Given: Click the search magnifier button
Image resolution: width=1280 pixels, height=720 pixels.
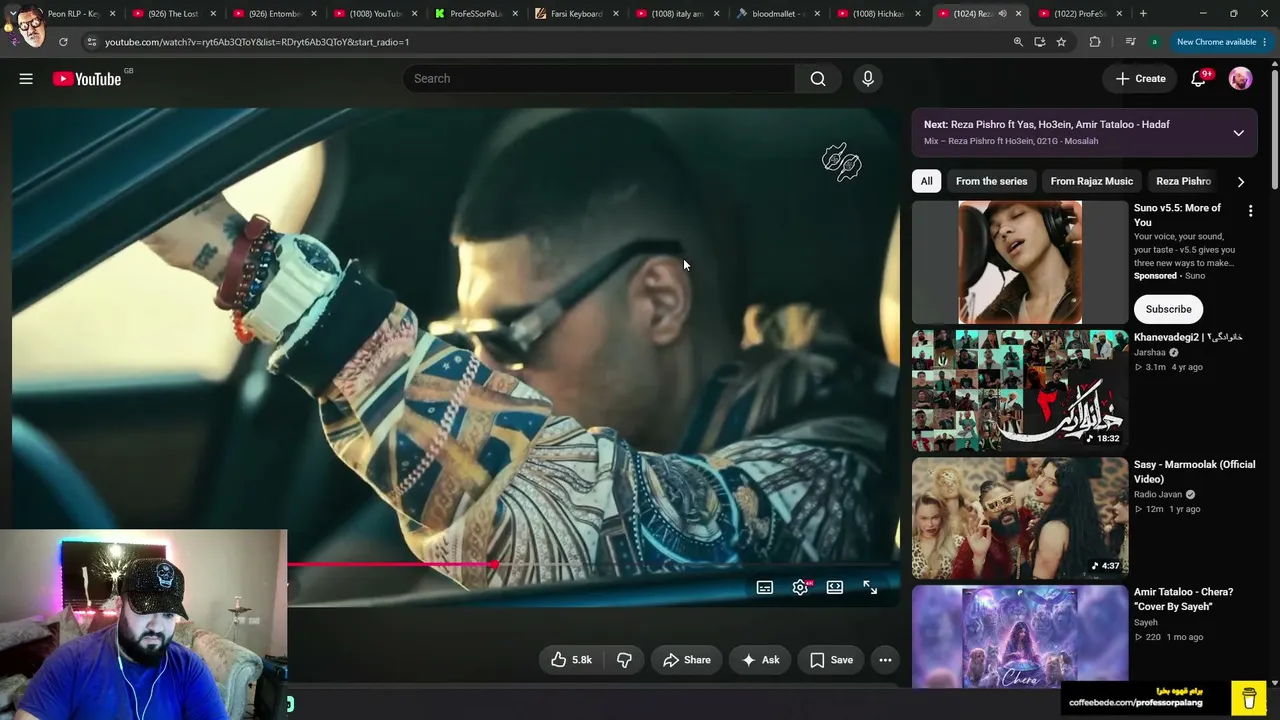Looking at the screenshot, I should (x=818, y=79).
